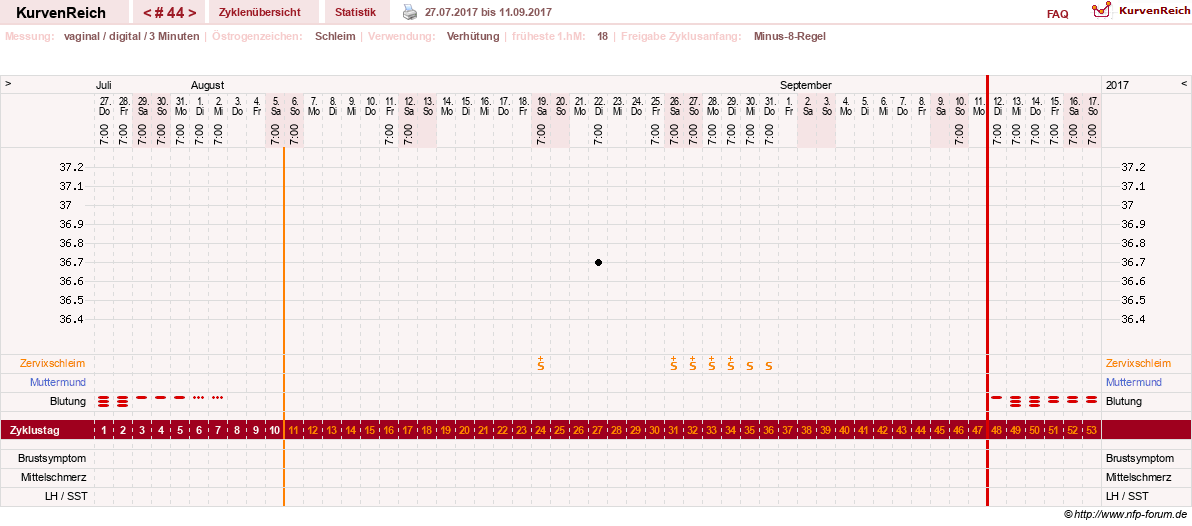Image resolution: width=1192 pixels, height=526 pixels.
Task: Click bleeding marker on cycle day 48
Action: coord(997,397)
